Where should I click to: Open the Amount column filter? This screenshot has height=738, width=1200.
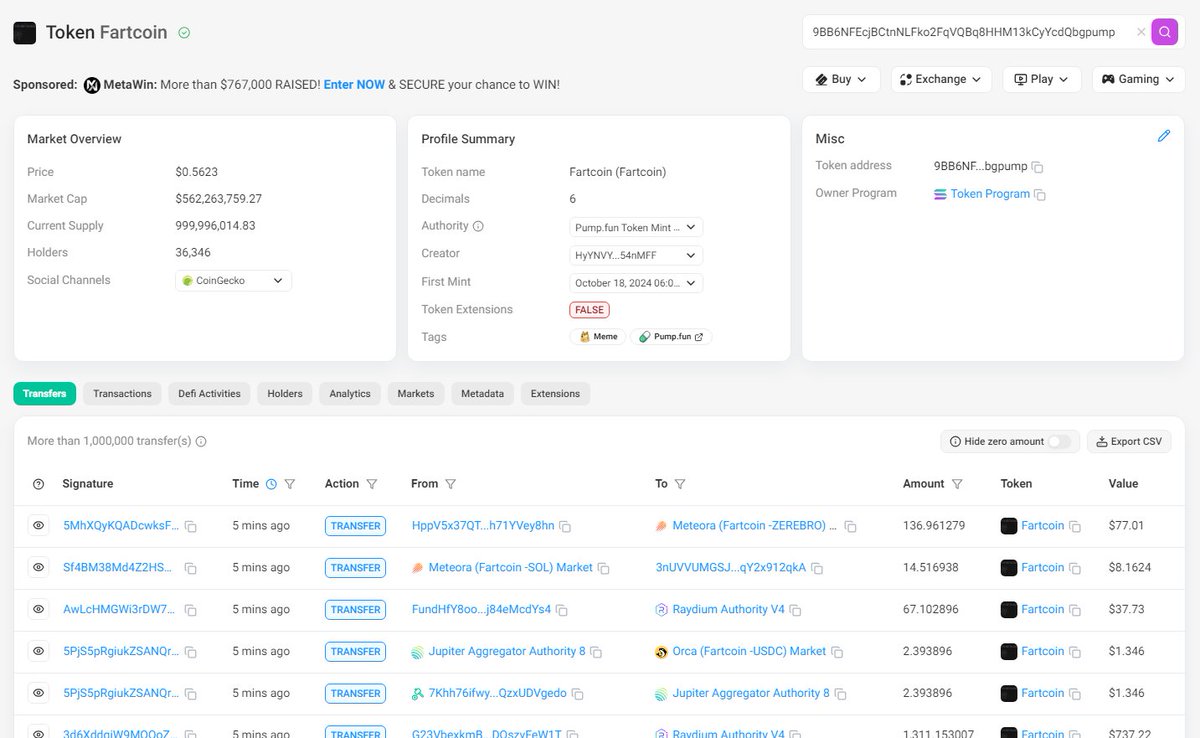[957, 484]
